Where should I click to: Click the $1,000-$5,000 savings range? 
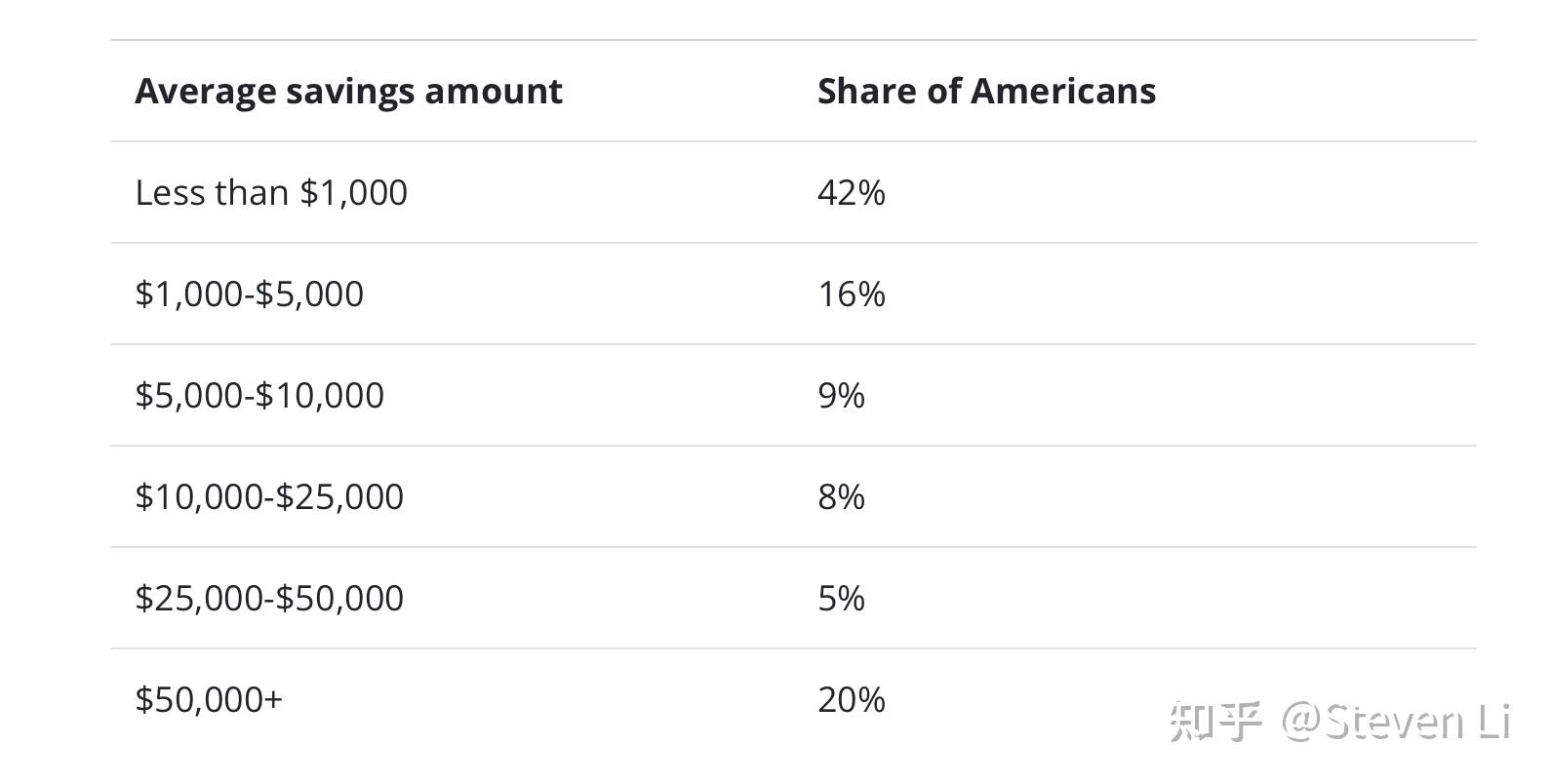[x=249, y=294]
